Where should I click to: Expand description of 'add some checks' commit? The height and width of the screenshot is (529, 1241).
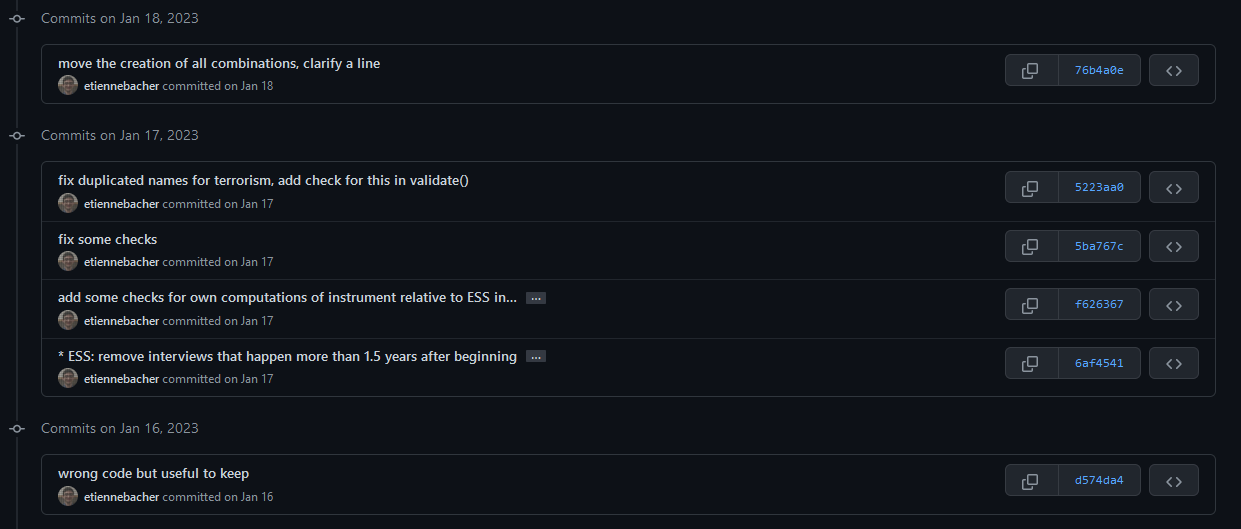tap(536, 298)
